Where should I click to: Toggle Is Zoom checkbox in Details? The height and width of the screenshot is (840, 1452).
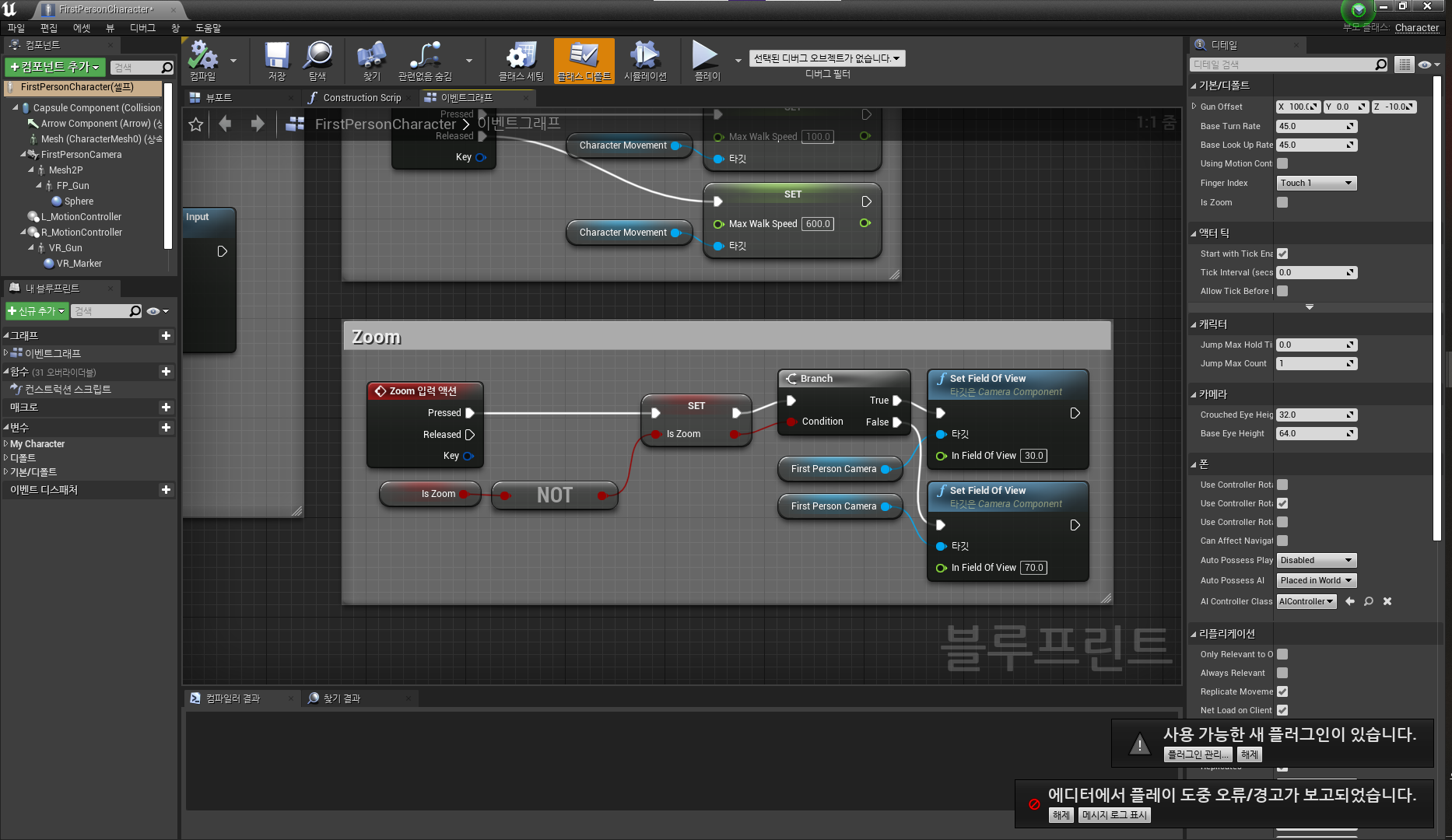coord(1282,202)
